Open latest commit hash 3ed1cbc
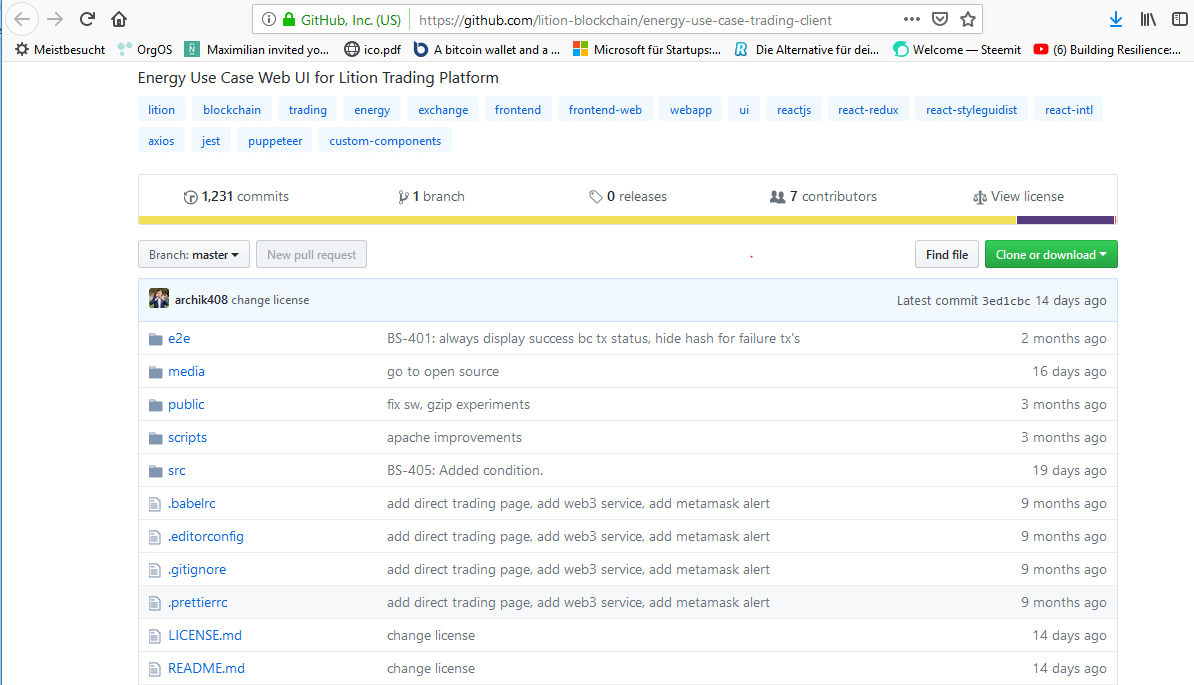 (1006, 301)
